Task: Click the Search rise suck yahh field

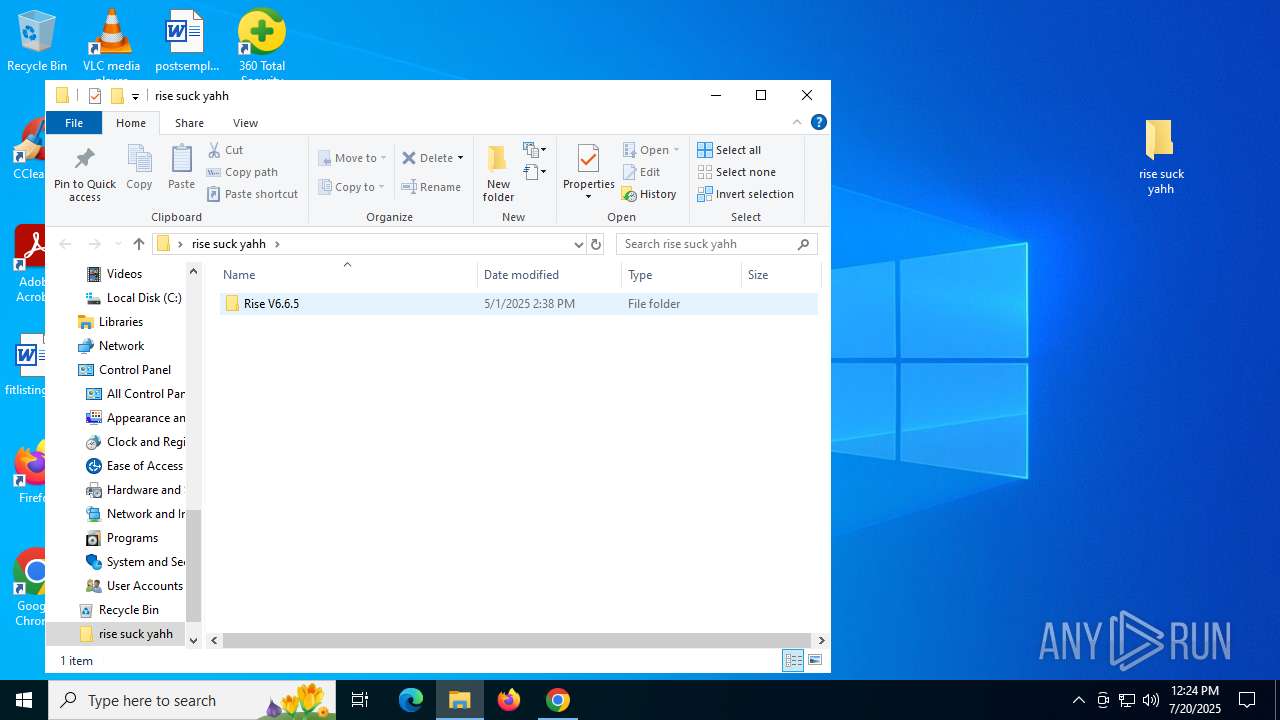Action: 716,244
